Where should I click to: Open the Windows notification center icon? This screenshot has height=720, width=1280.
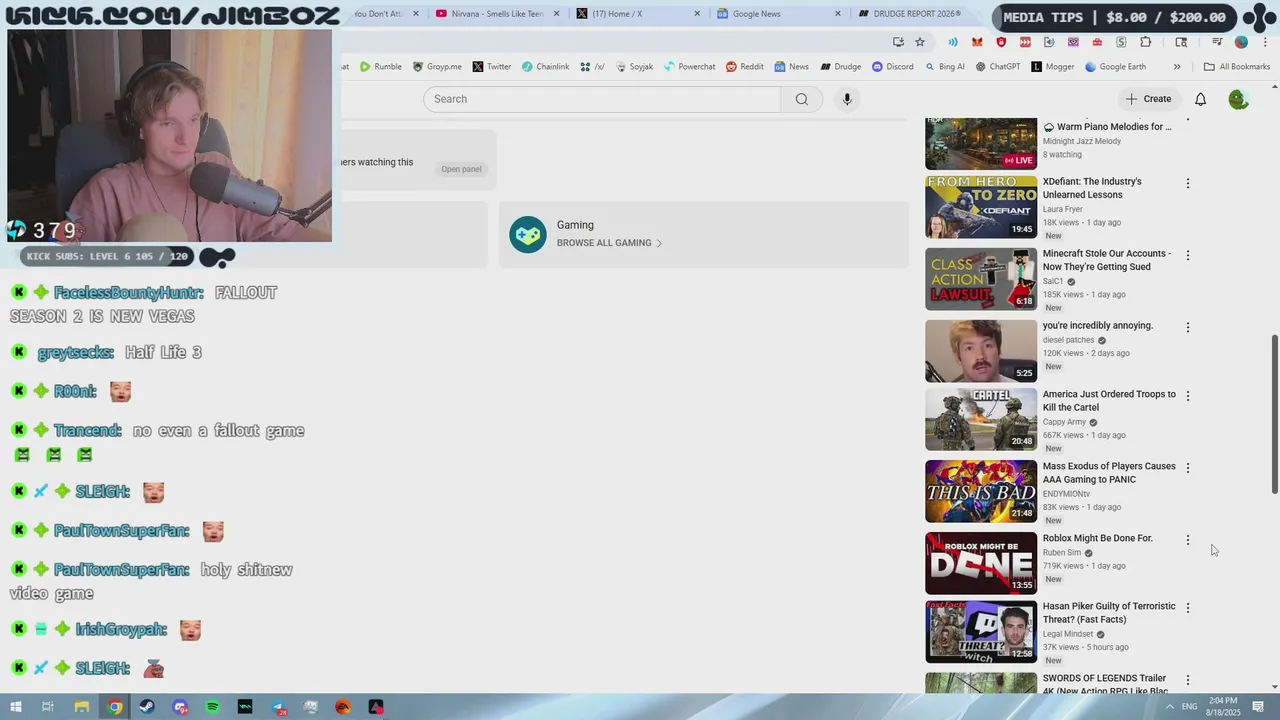1259,707
